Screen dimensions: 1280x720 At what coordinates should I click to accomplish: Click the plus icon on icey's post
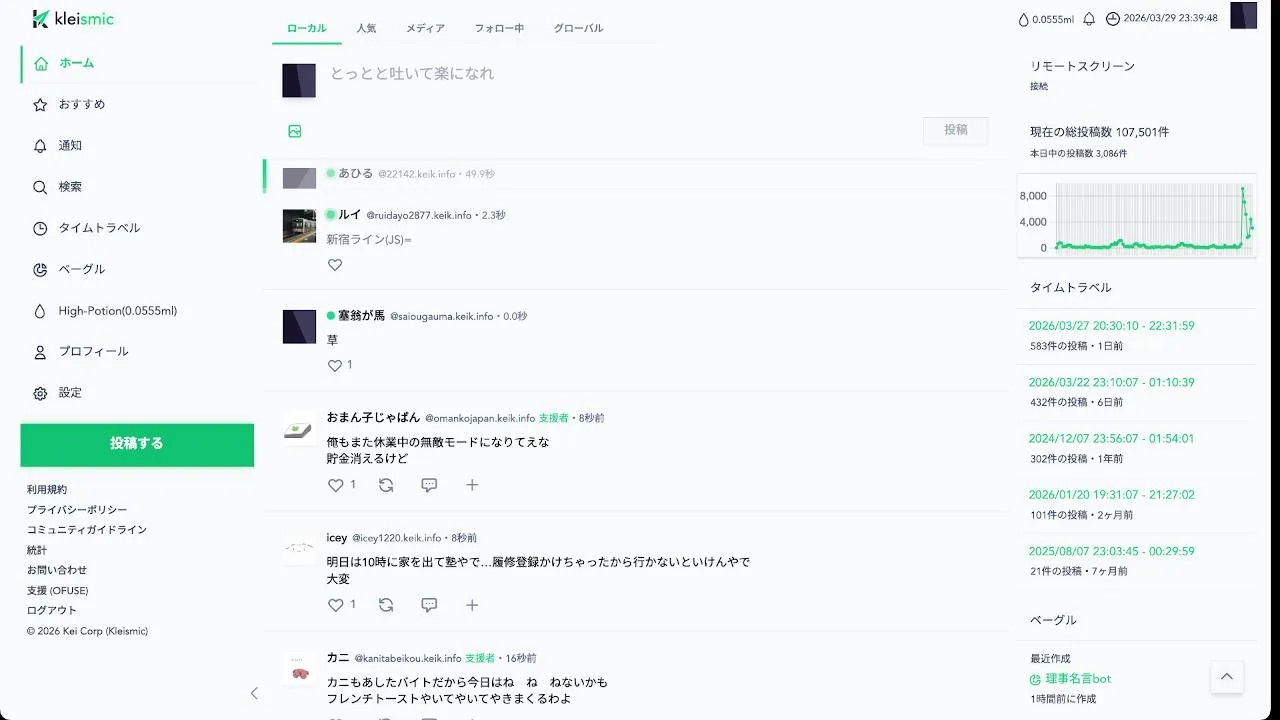(x=472, y=605)
